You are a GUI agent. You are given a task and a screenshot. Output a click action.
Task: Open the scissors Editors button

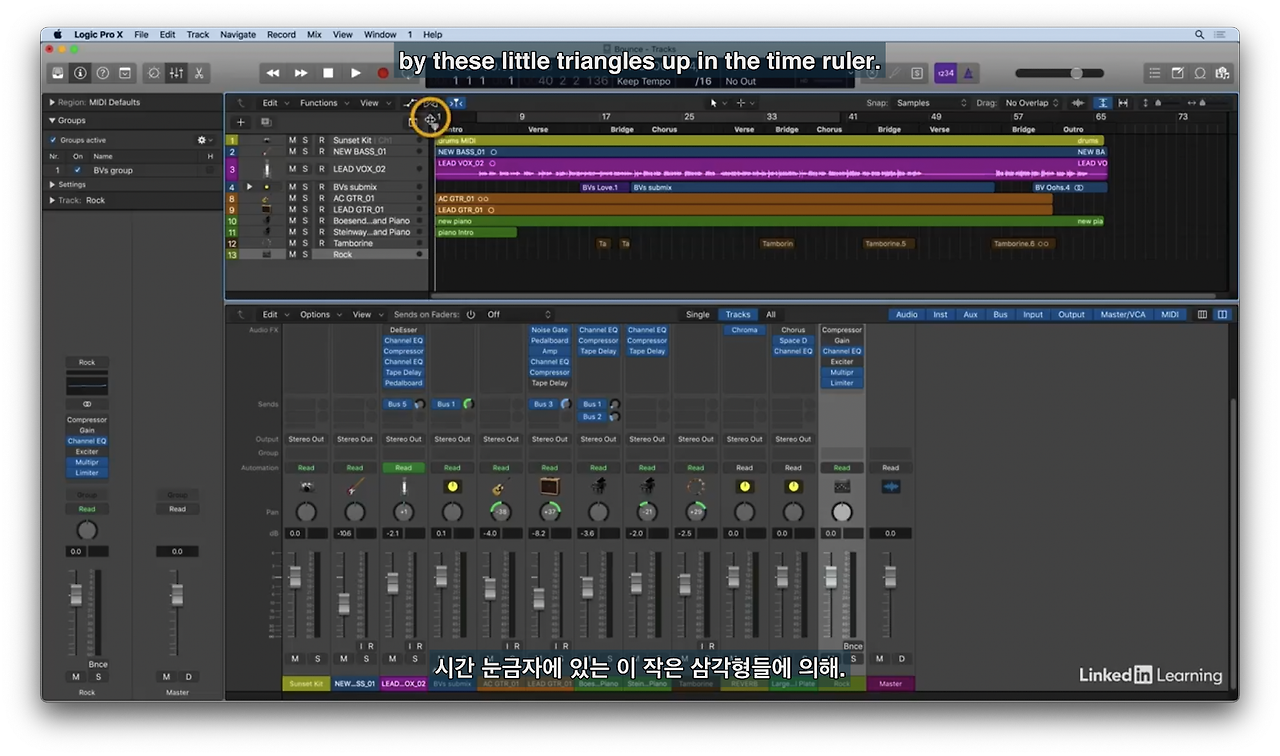[199, 73]
